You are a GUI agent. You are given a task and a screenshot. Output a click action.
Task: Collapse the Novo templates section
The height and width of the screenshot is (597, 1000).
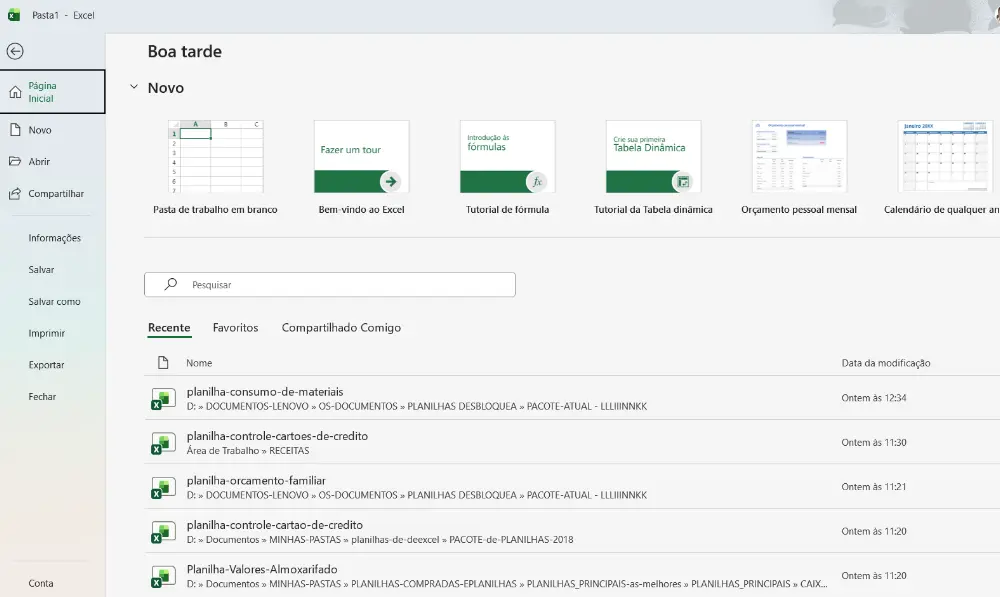(x=134, y=87)
